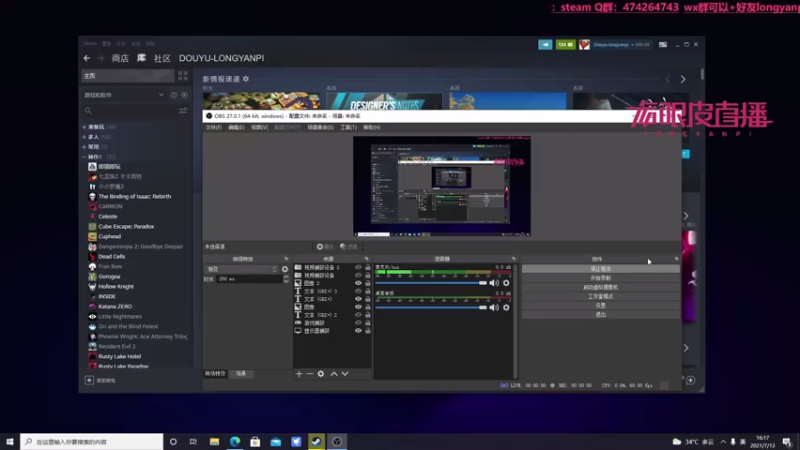Toggle visibility of 文本 (GDI+) 3 source
The height and width of the screenshot is (450, 800).
358,291
